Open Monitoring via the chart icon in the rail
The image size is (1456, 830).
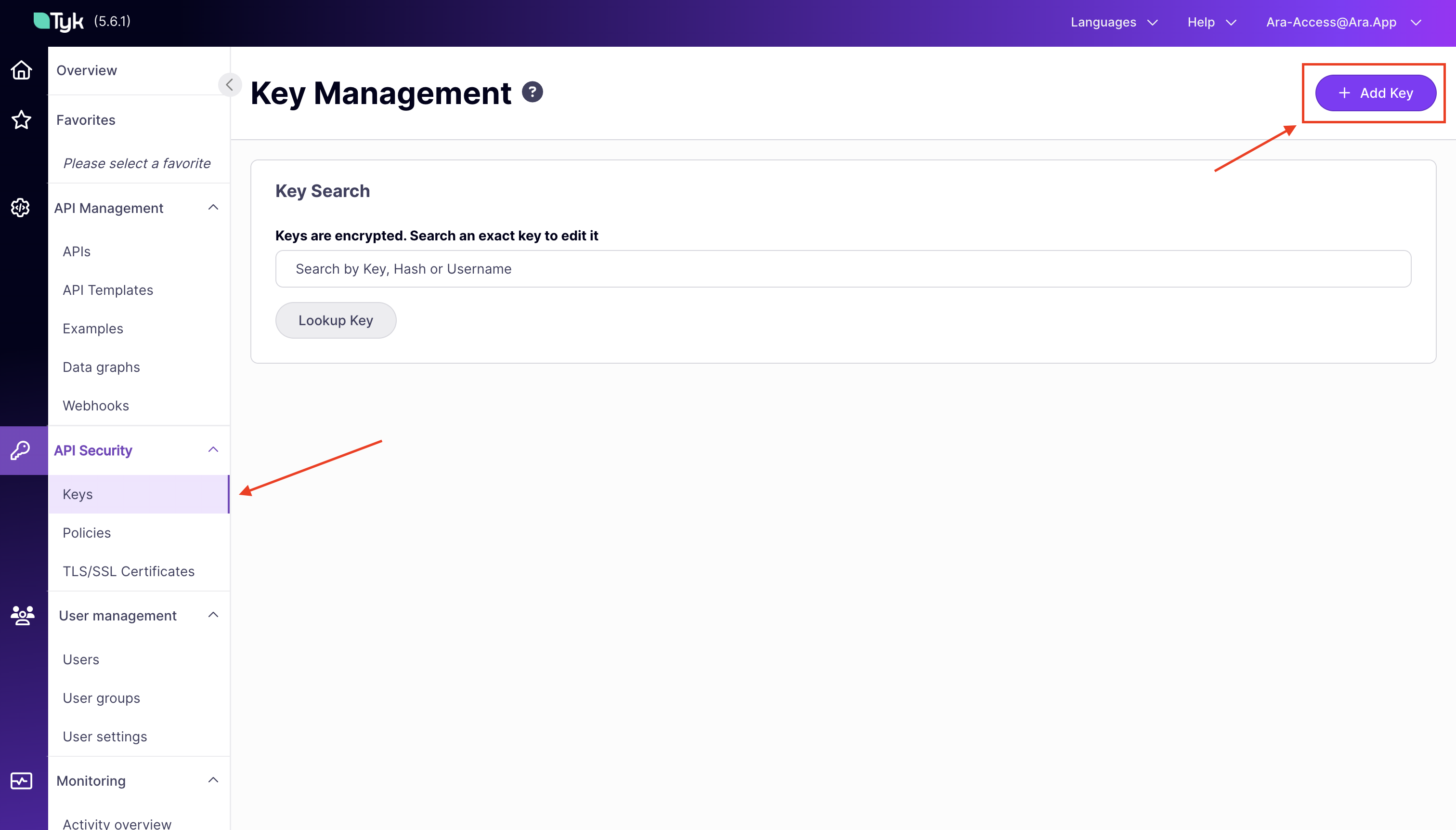pyautogui.click(x=22, y=780)
